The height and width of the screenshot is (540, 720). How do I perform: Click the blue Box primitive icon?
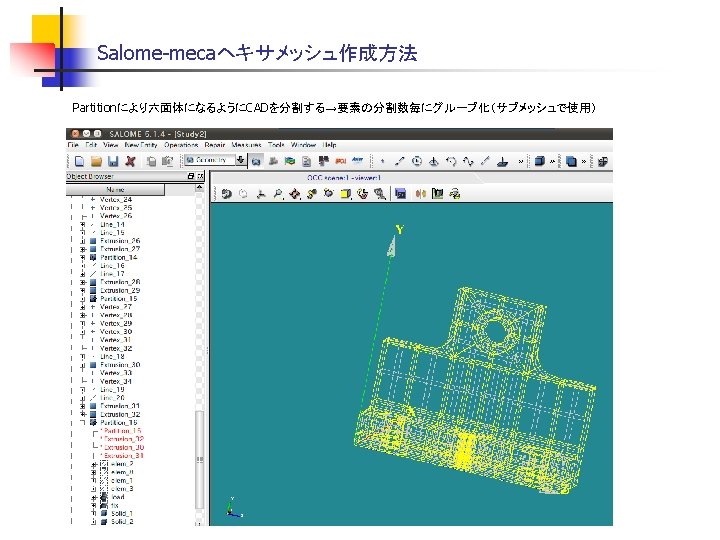click(x=540, y=161)
